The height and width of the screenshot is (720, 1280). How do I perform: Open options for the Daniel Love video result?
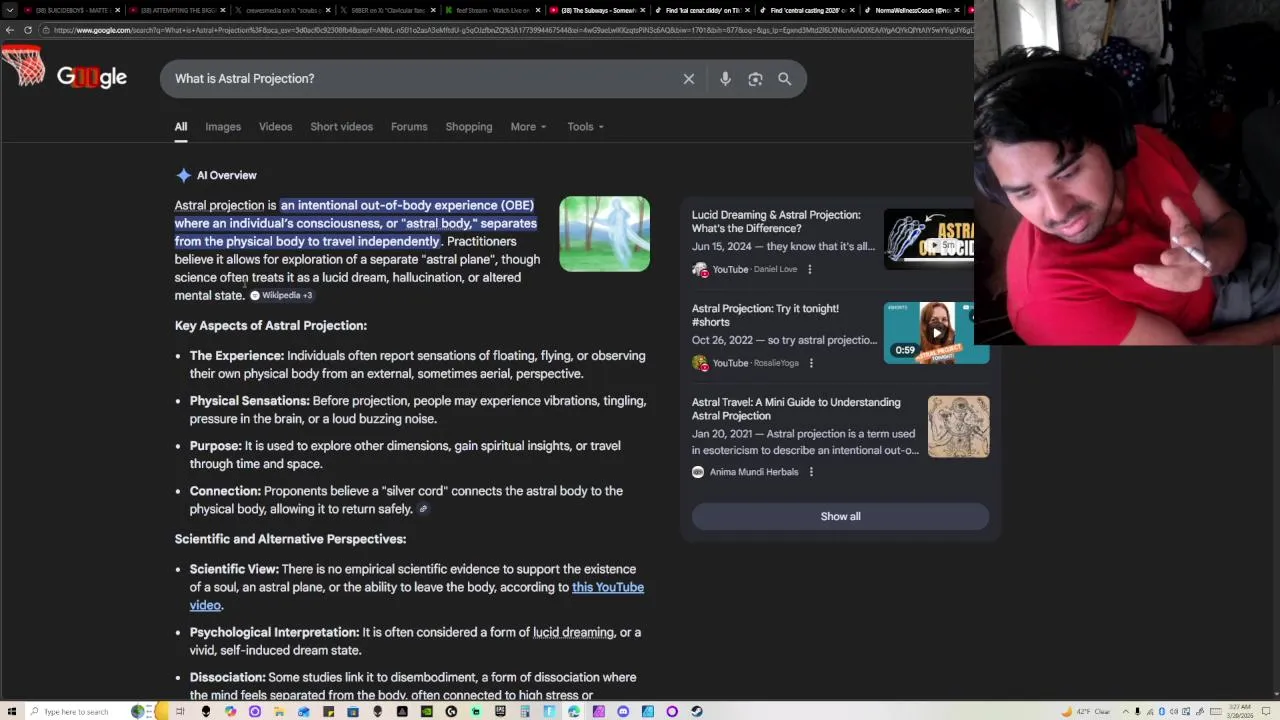point(810,269)
